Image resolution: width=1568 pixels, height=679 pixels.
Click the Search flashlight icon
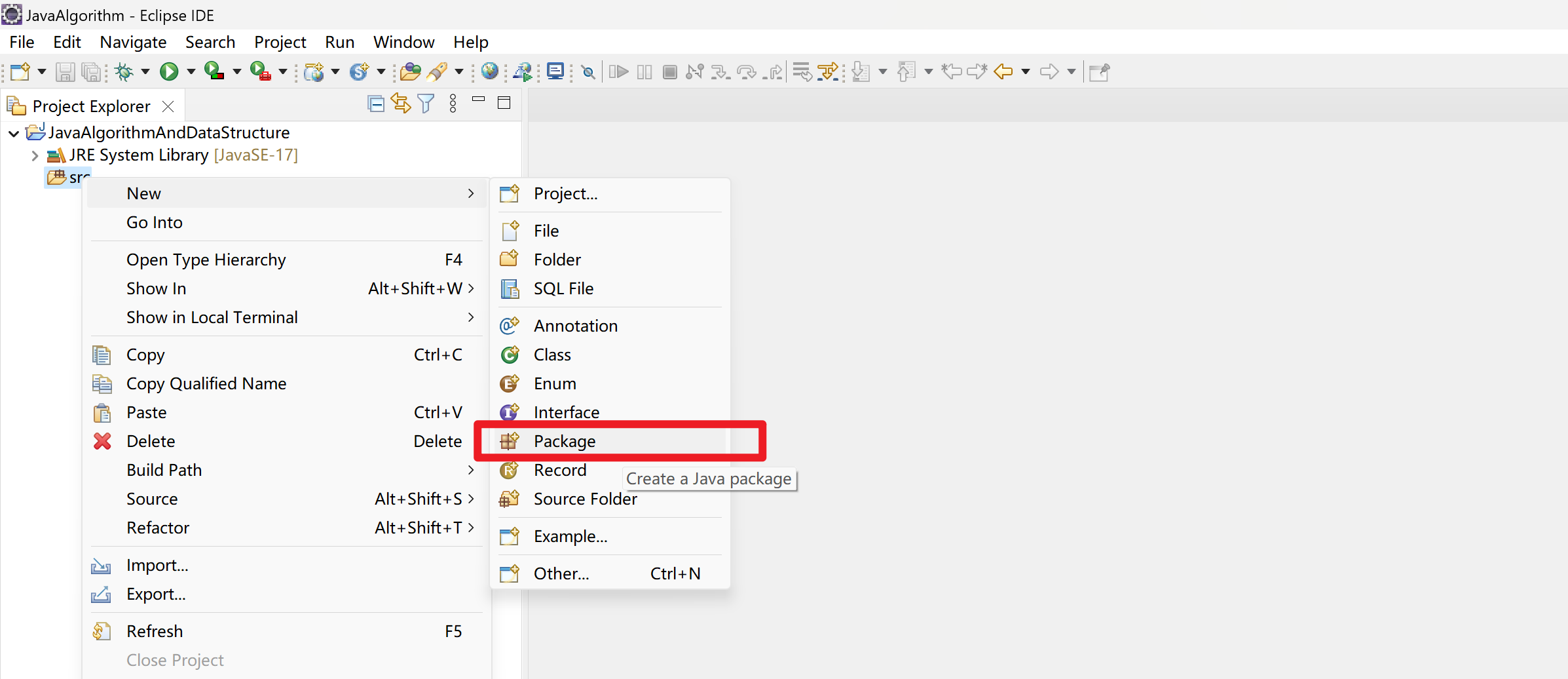[x=437, y=71]
